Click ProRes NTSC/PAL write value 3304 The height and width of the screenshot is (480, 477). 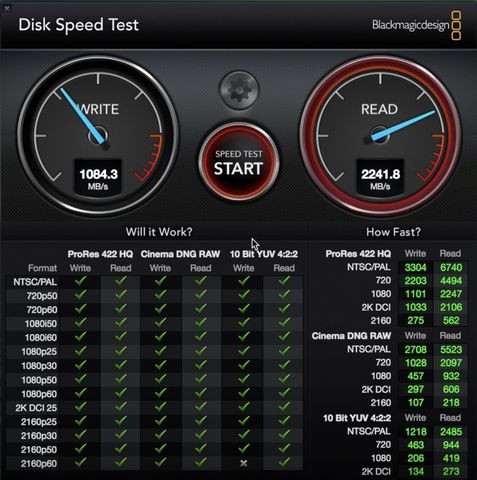coord(415,267)
